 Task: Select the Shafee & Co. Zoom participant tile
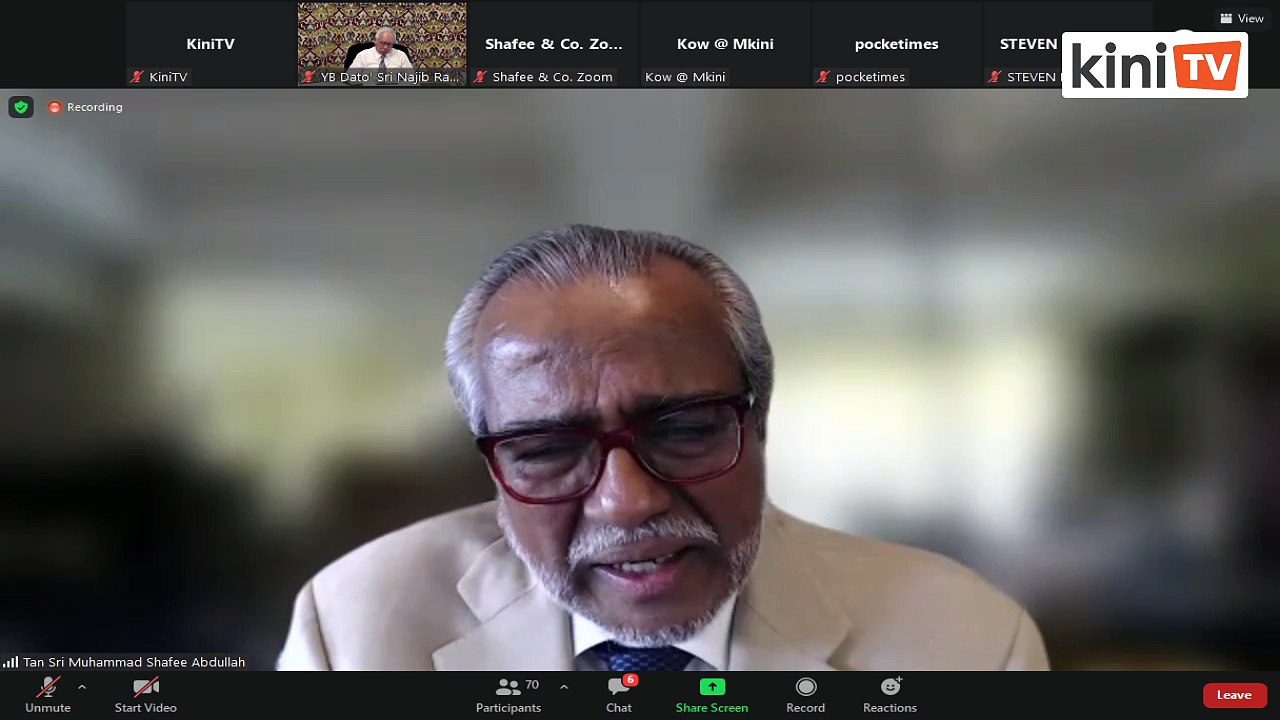pos(554,45)
